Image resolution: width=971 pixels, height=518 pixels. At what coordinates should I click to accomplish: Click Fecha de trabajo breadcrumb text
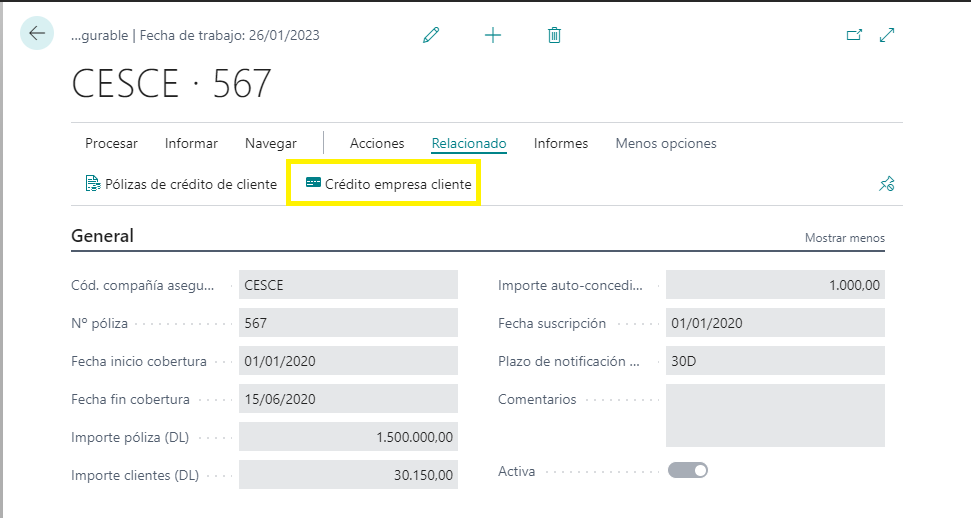click(x=230, y=35)
